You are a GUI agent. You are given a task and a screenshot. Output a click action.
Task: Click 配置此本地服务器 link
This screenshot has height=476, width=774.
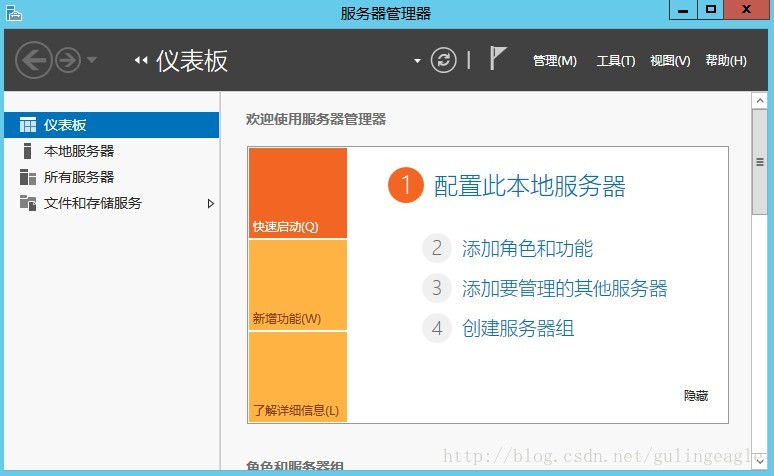[x=529, y=186]
